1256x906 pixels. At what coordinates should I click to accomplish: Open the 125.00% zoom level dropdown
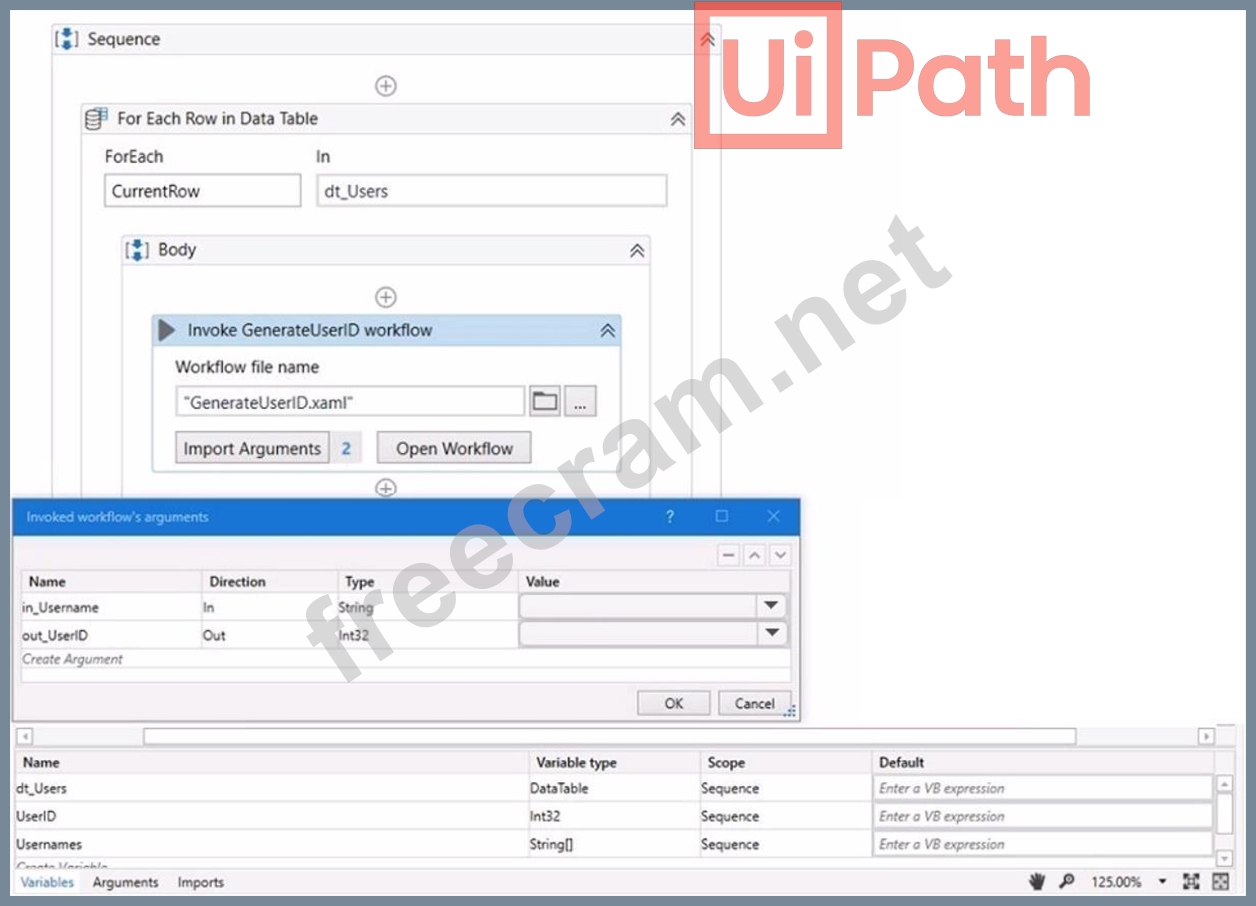[1162, 882]
